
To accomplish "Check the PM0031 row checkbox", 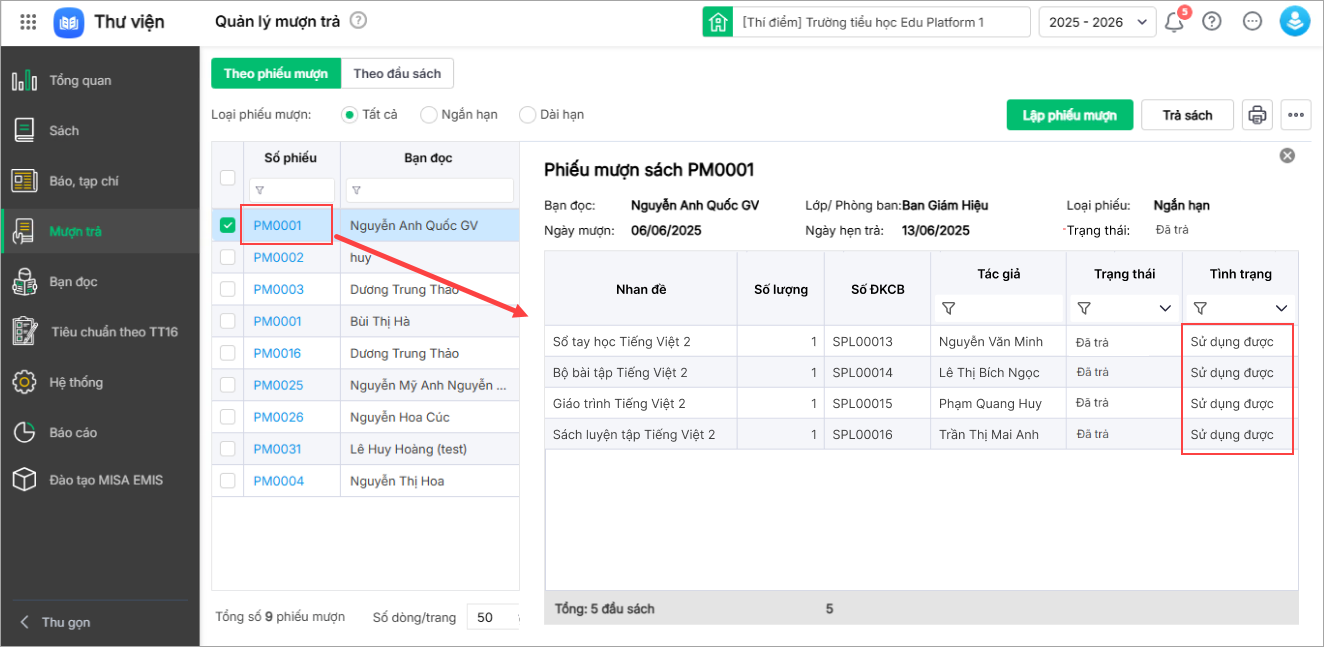I will click(x=227, y=449).
